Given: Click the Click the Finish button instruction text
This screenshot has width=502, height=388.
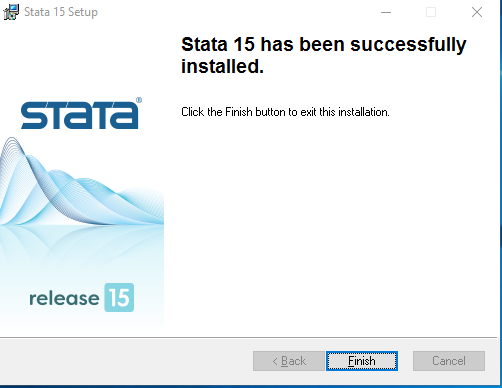Looking at the screenshot, I should 285,112.
